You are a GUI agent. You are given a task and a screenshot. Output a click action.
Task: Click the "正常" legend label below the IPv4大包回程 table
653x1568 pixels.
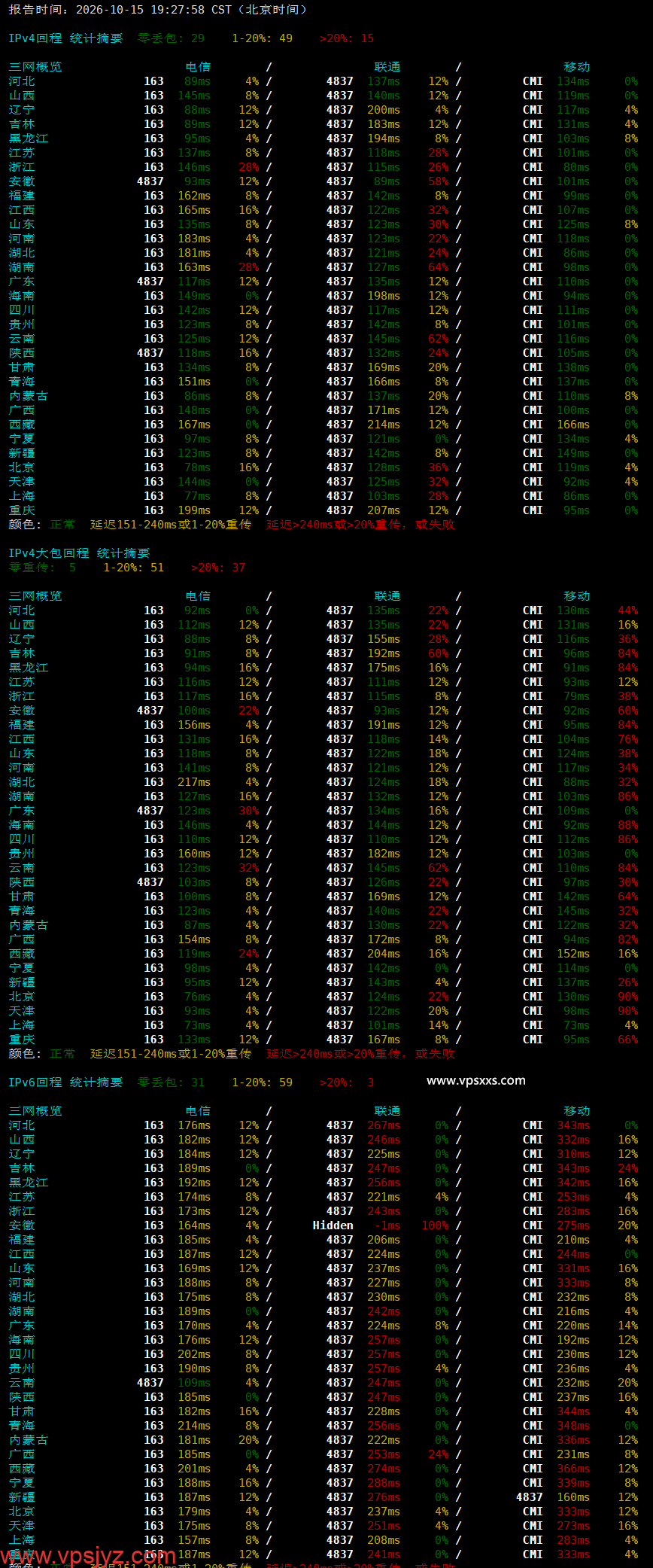[62, 1054]
